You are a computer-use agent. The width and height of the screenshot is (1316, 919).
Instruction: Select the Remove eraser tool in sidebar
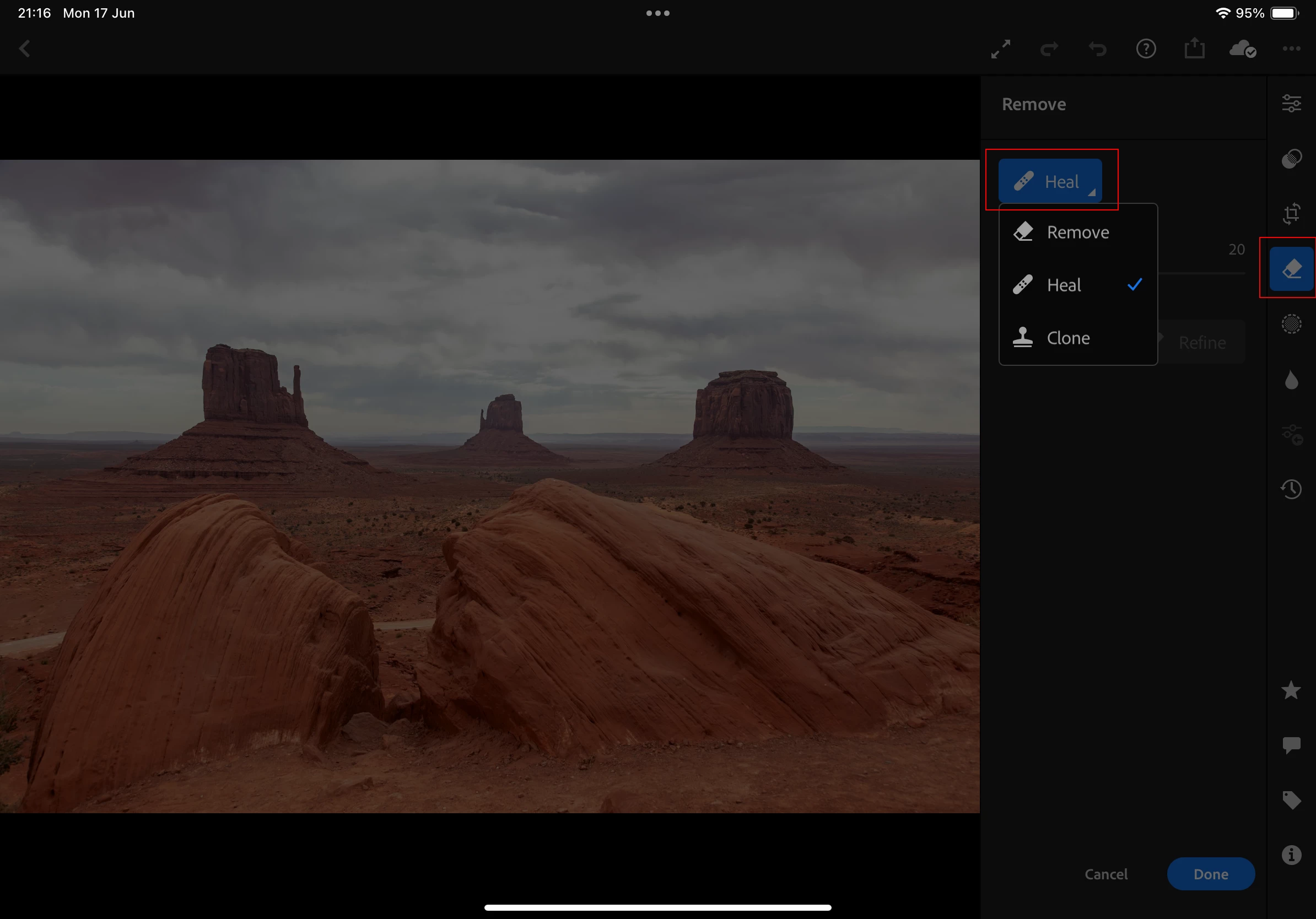[x=1291, y=269]
